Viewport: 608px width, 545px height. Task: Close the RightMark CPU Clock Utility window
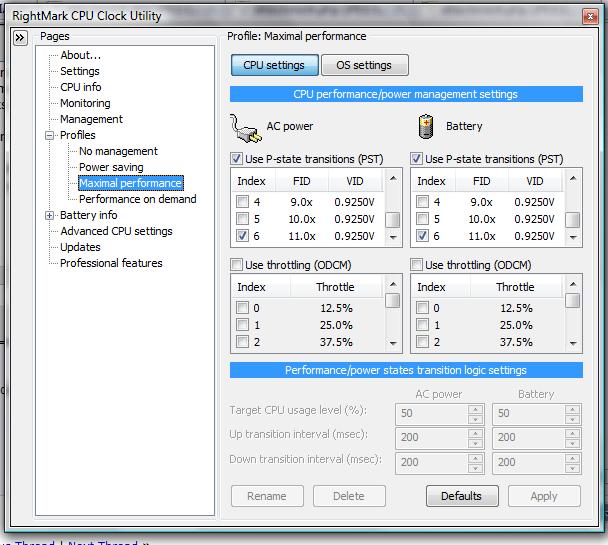click(590, 16)
